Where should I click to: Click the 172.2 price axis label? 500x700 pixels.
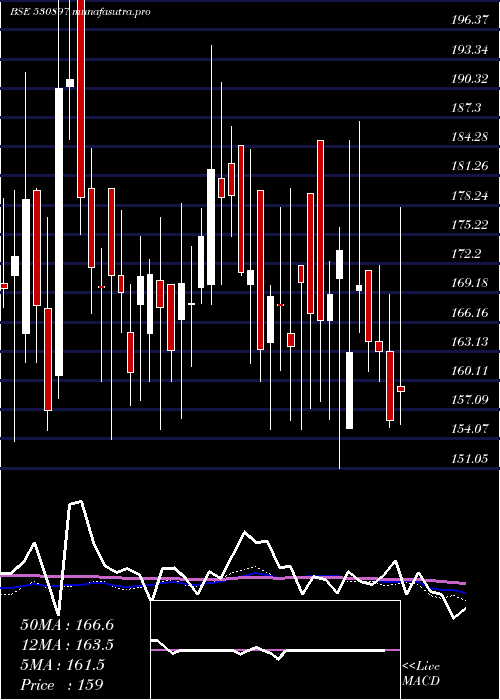tap(467, 254)
